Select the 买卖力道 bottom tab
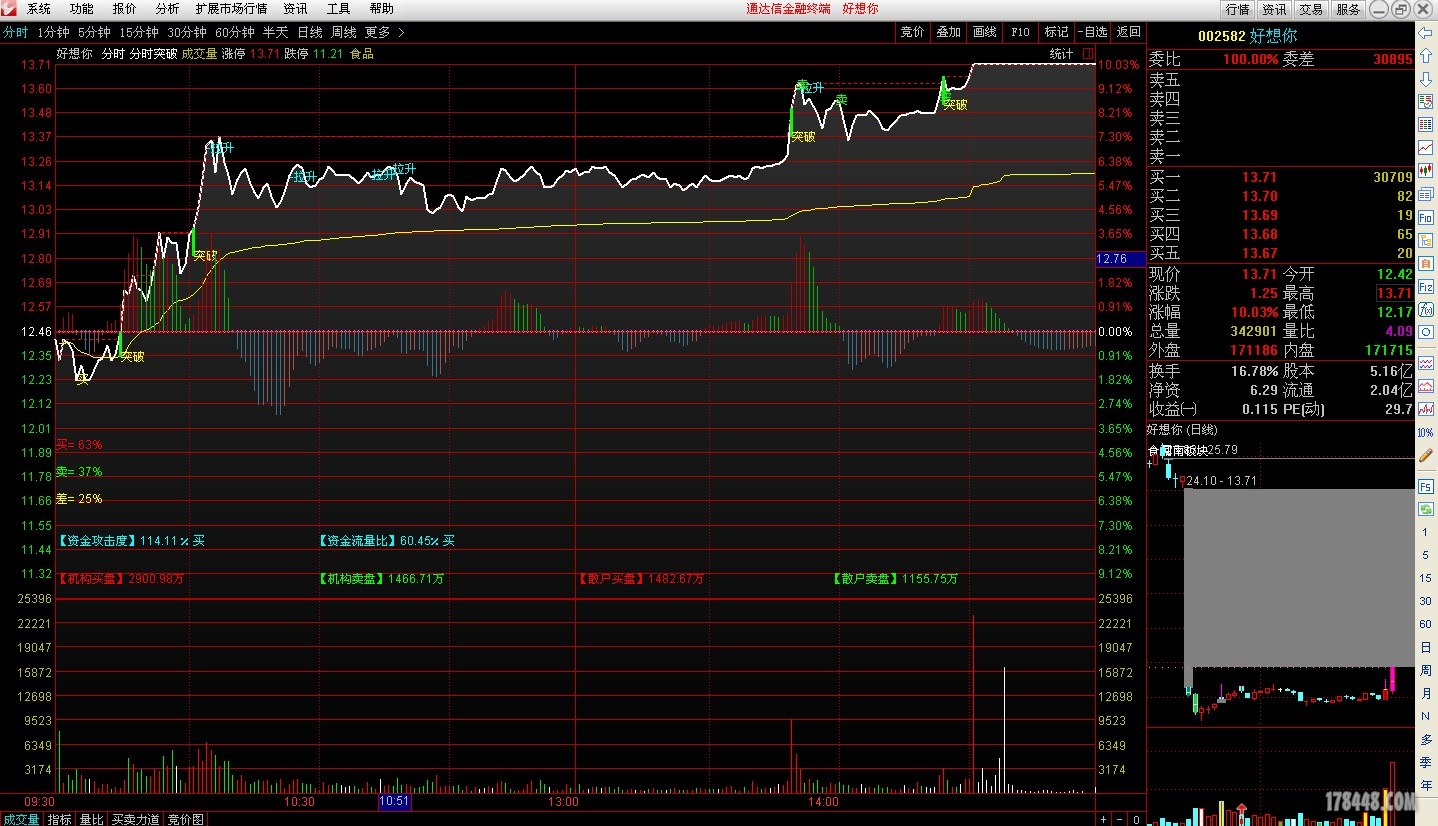The height and width of the screenshot is (826, 1438). tap(135, 819)
